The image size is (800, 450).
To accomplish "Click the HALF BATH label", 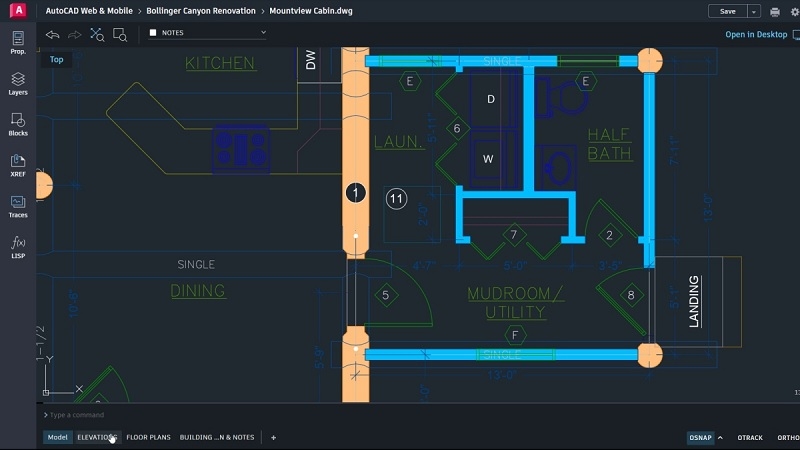I will (610, 144).
